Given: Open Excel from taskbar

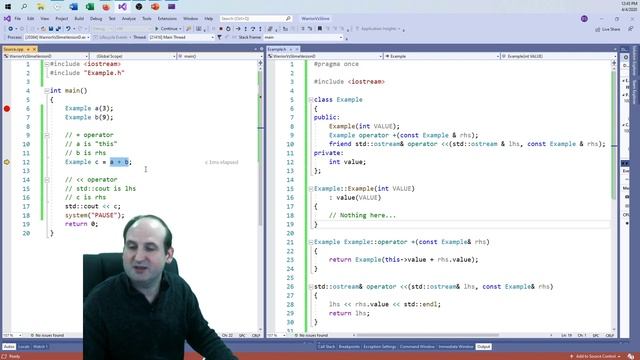Looking at the screenshot, I should (90, 7).
